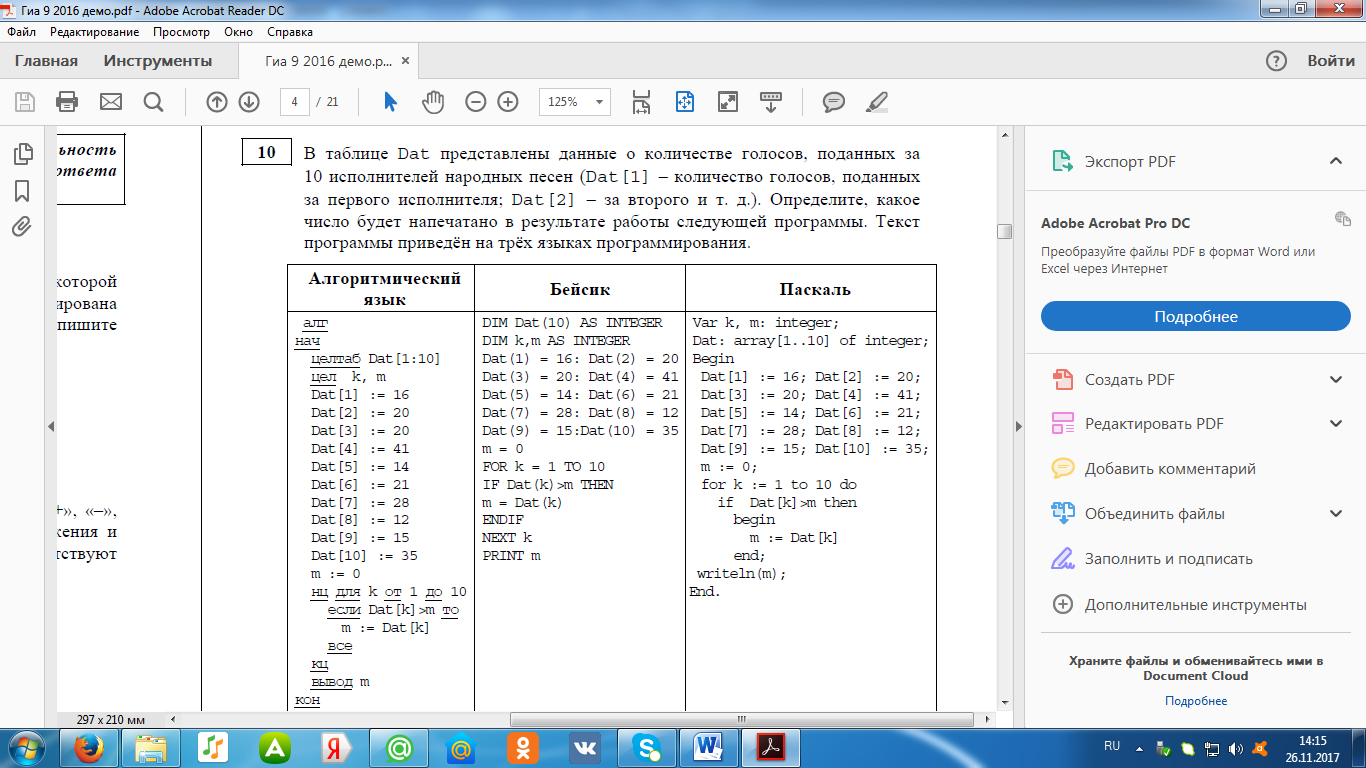Select the Highlight text marker tool

[x=876, y=102]
